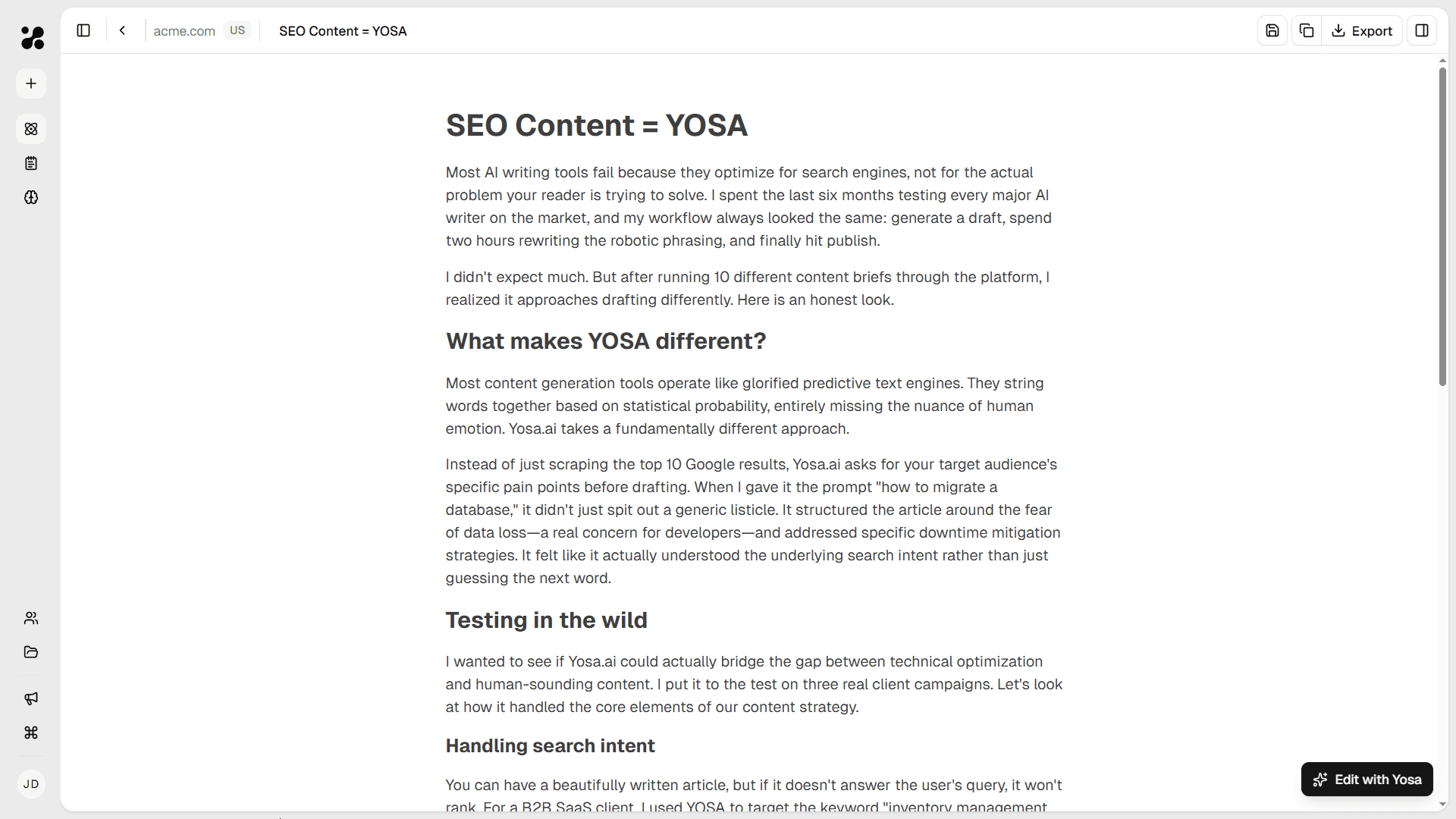1456x819 pixels.
Task: View keyboard shortcuts via the command icon
Action: point(31,733)
